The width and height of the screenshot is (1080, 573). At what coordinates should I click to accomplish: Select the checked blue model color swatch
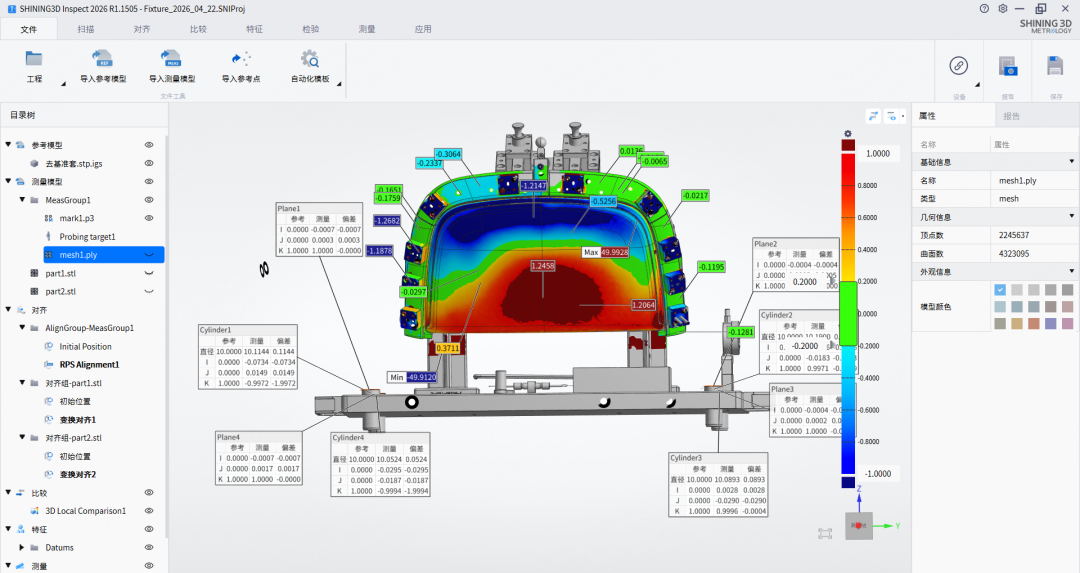click(1000, 290)
